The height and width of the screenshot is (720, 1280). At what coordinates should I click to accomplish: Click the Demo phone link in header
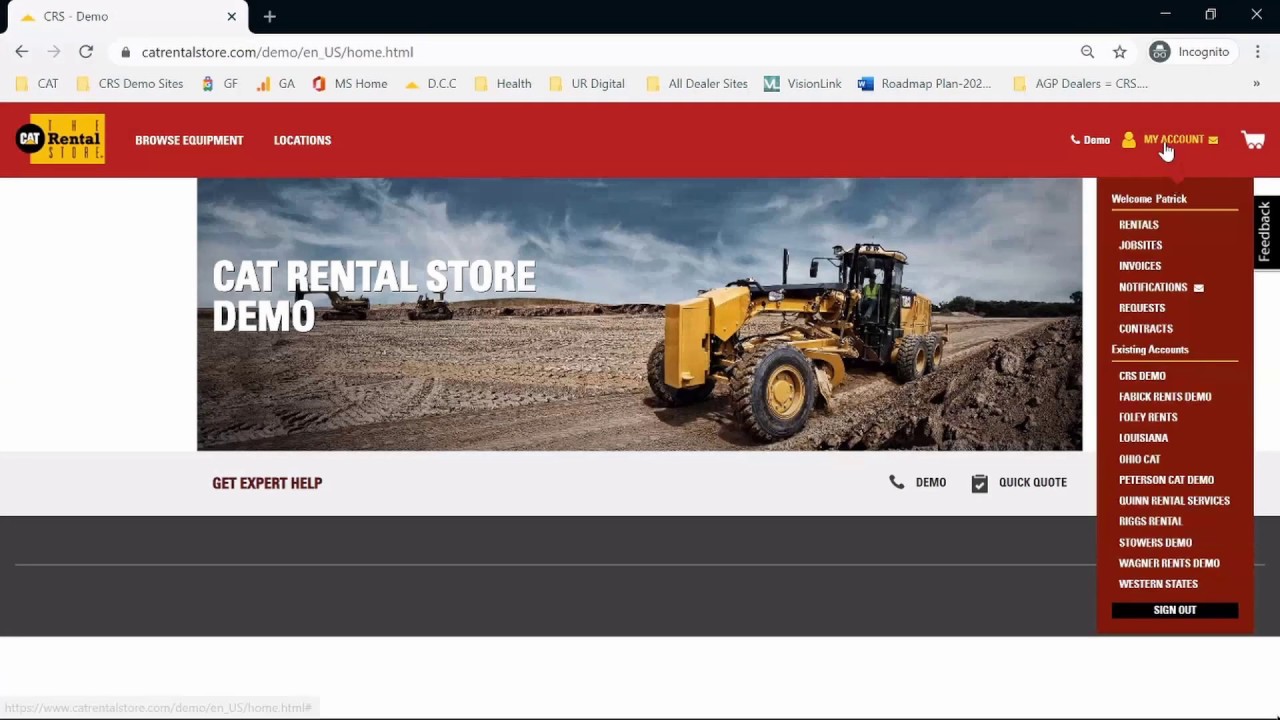coord(1097,140)
